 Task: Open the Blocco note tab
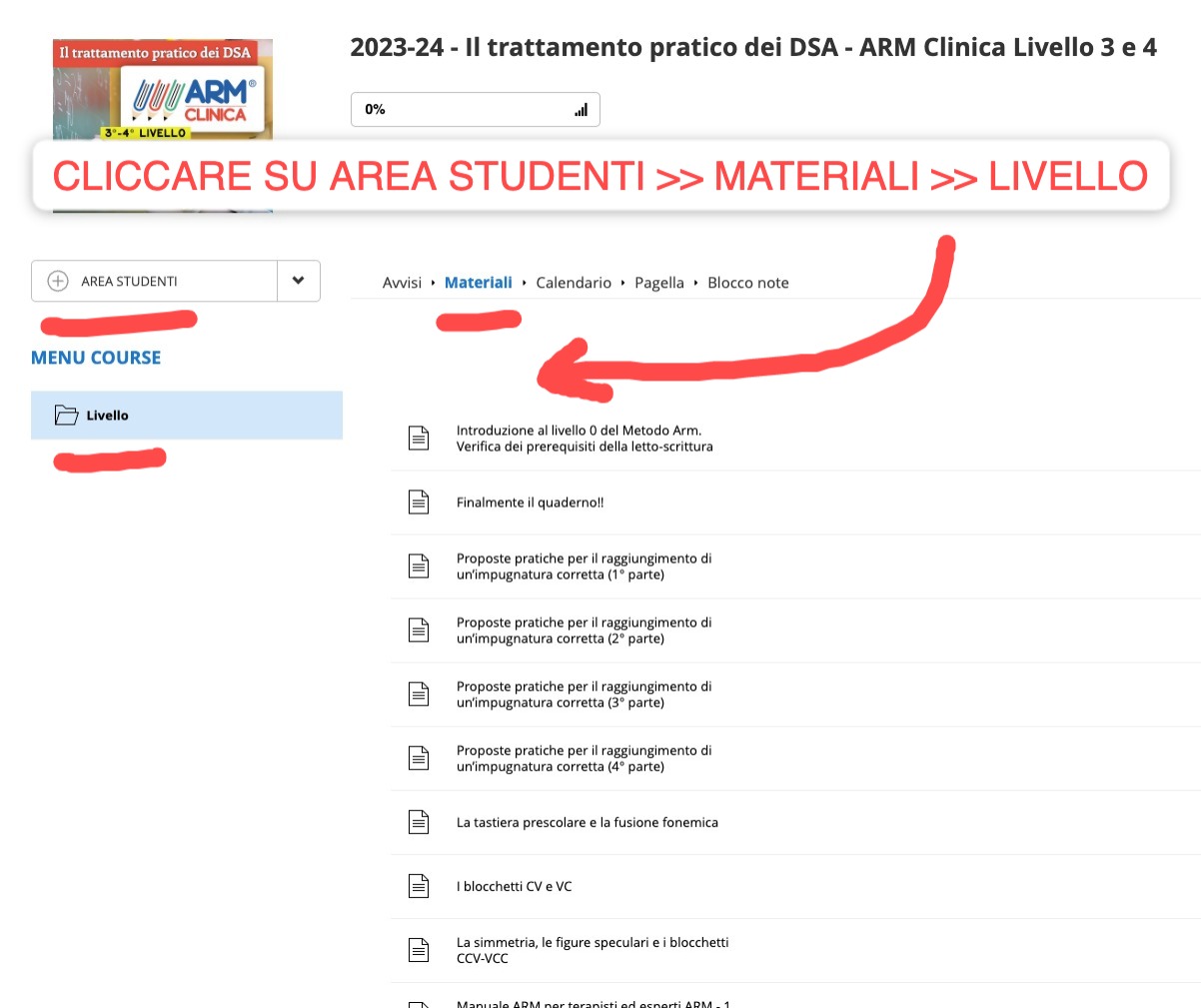click(x=748, y=283)
